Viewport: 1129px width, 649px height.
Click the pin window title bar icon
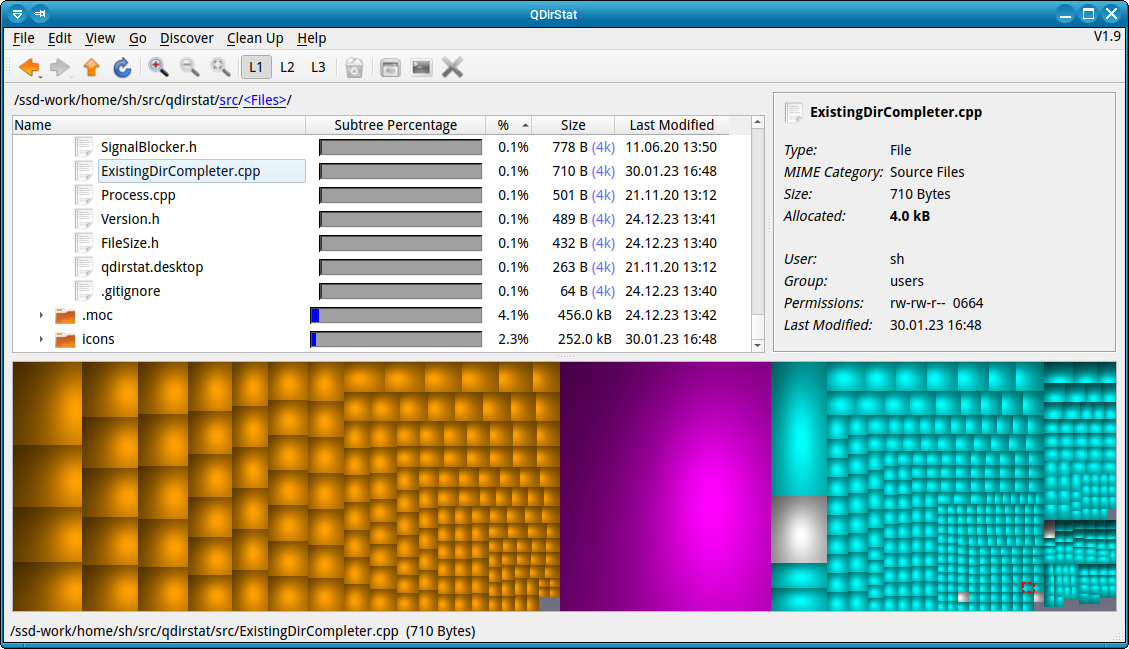(x=40, y=14)
